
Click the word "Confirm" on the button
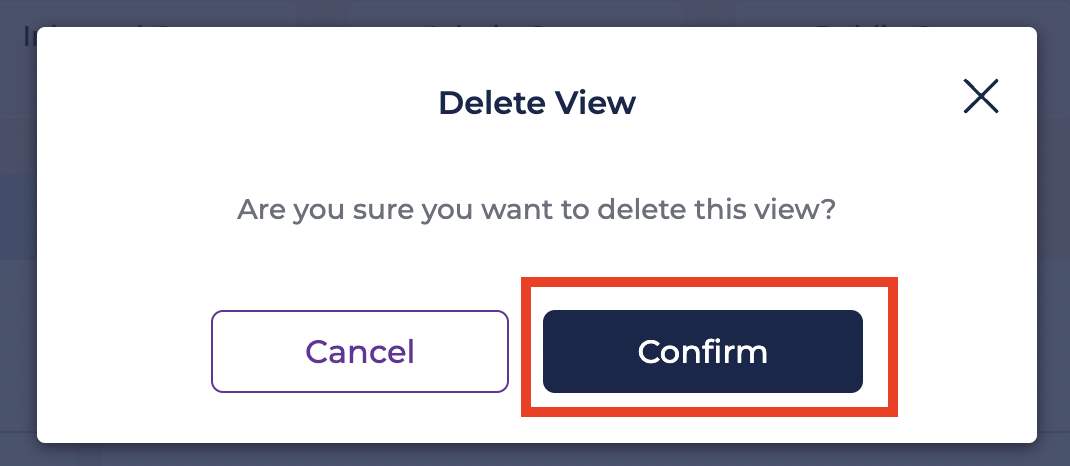pos(703,352)
